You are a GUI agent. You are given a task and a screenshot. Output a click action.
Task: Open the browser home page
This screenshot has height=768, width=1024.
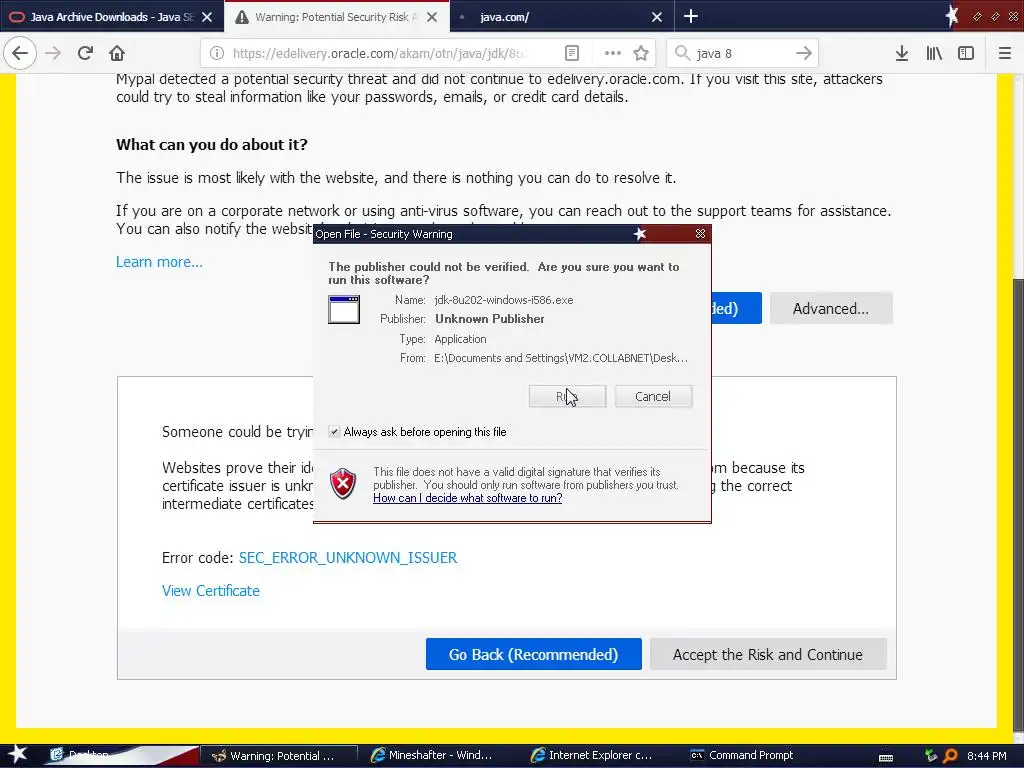117,53
